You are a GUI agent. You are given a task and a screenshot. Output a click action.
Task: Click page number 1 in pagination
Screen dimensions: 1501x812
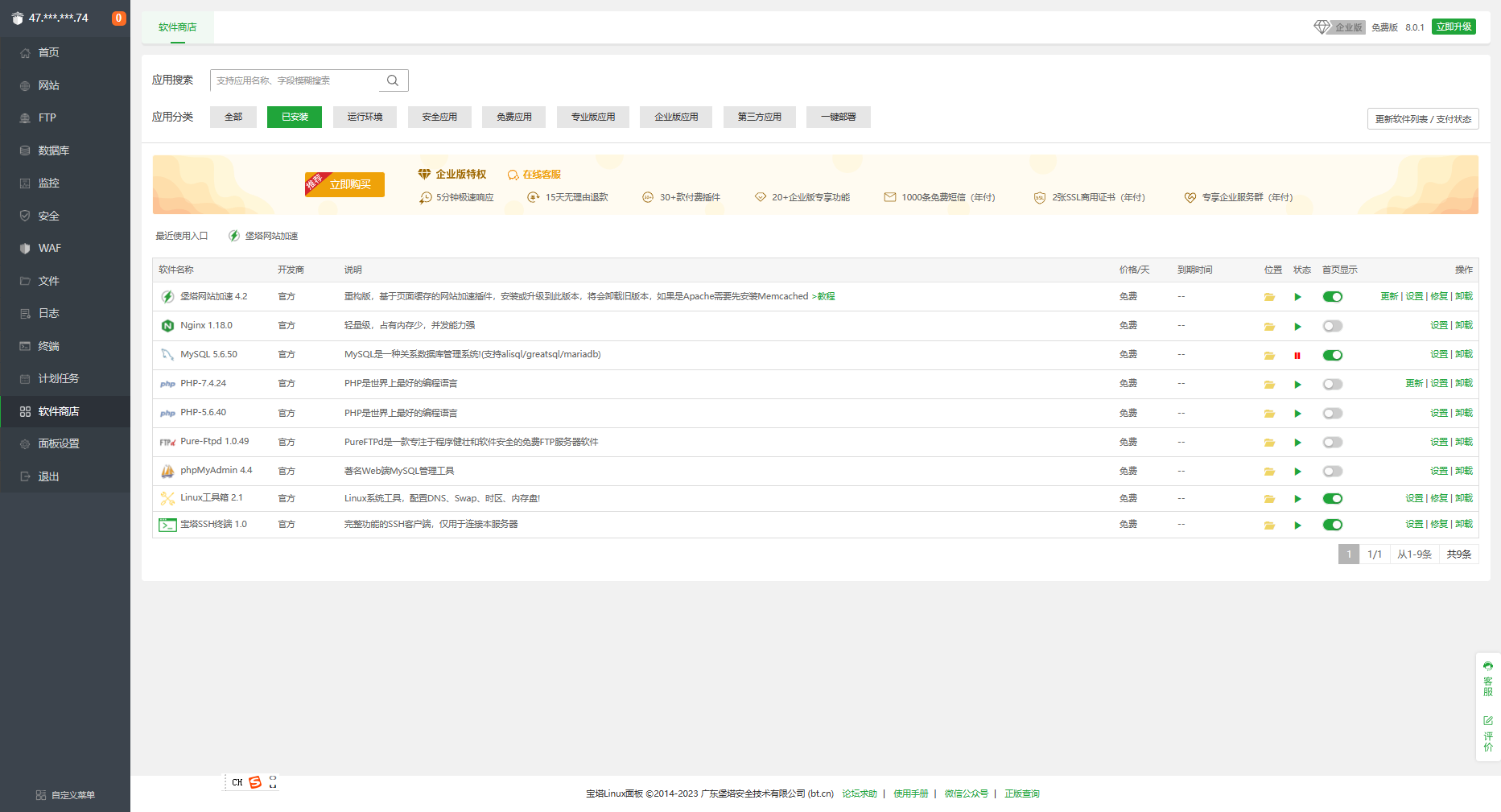tap(1349, 554)
